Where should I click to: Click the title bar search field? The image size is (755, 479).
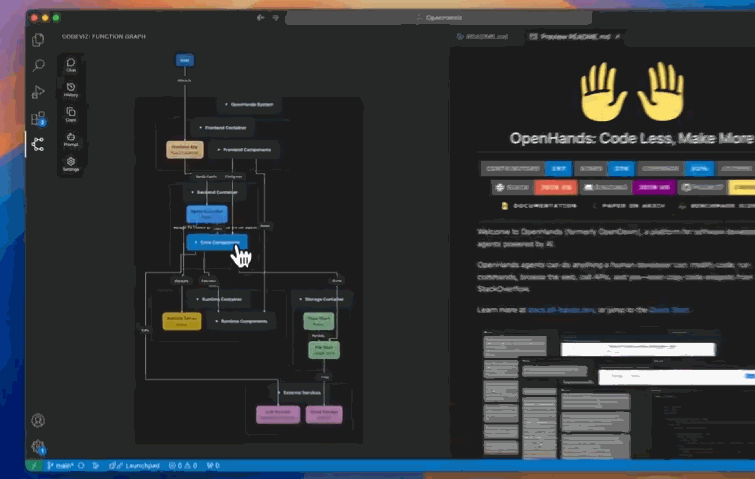click(x=440, y=18)
